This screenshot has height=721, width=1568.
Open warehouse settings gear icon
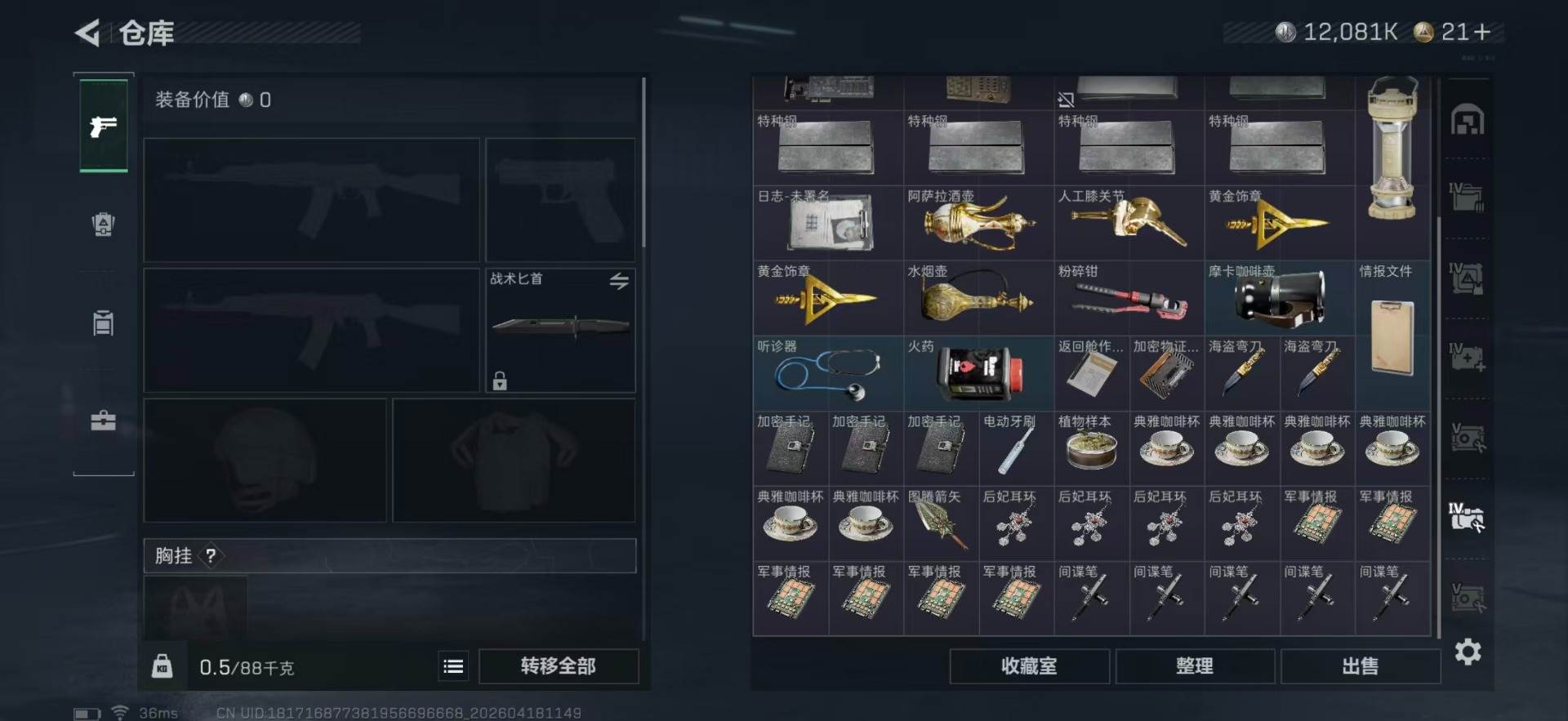pyautogui.click(x=1468, y=651)
